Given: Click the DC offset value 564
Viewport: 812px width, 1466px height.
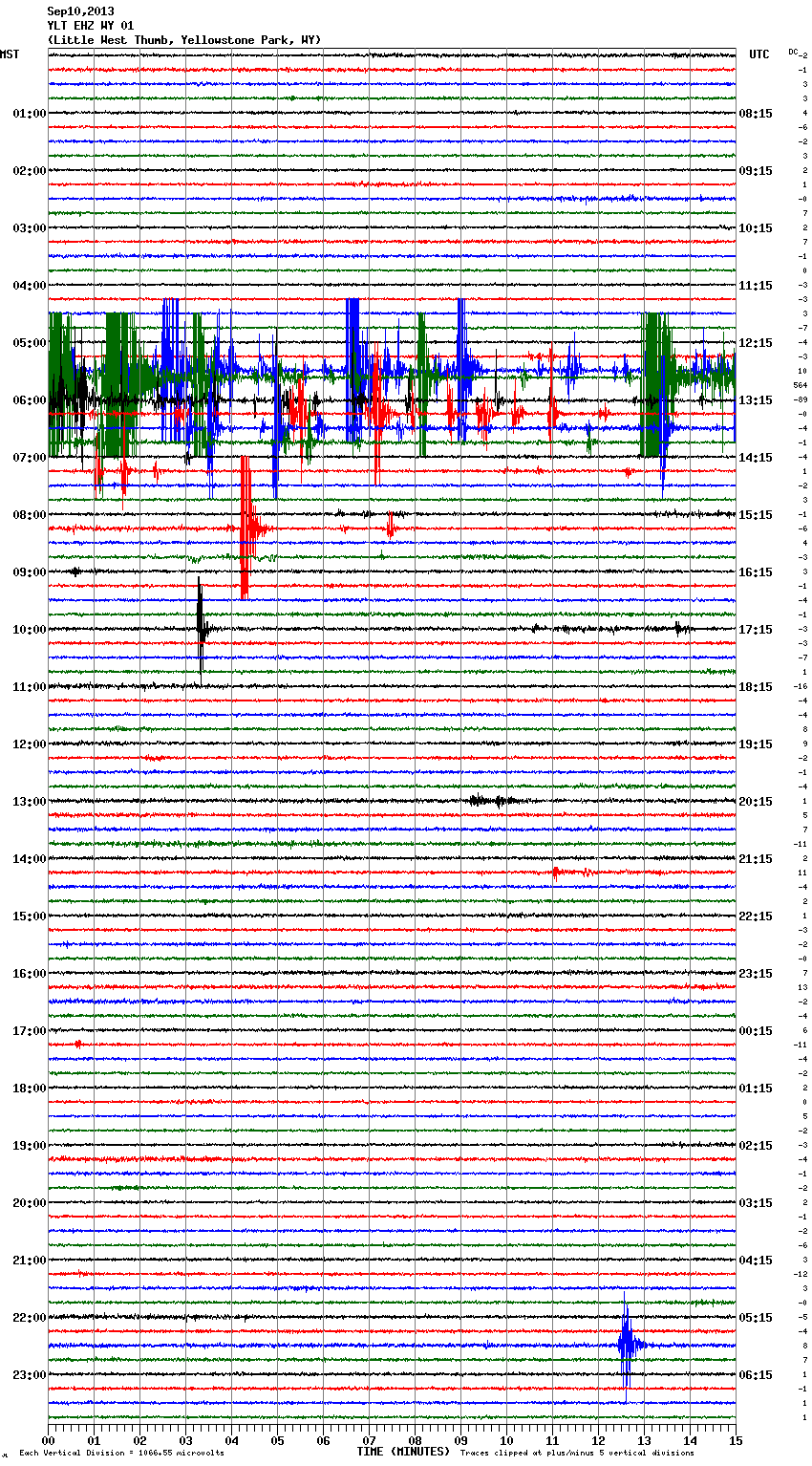Looking at the screenshot, I should click(801, 385).
